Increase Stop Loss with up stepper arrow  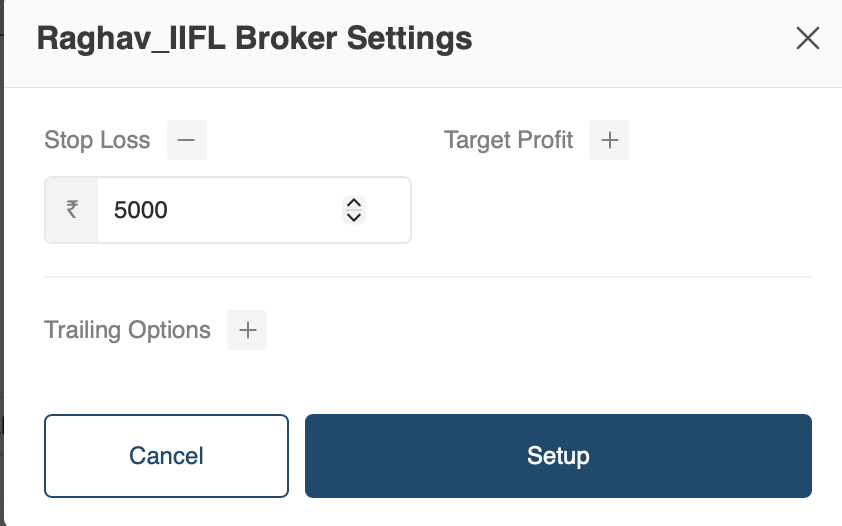(353, 203)
